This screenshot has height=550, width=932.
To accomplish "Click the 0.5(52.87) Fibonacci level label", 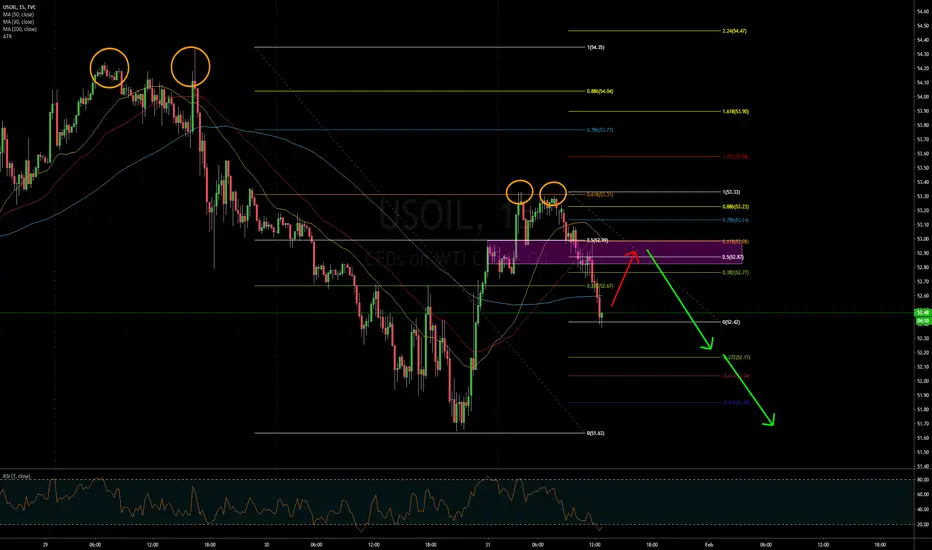I will tap(732, 257).
